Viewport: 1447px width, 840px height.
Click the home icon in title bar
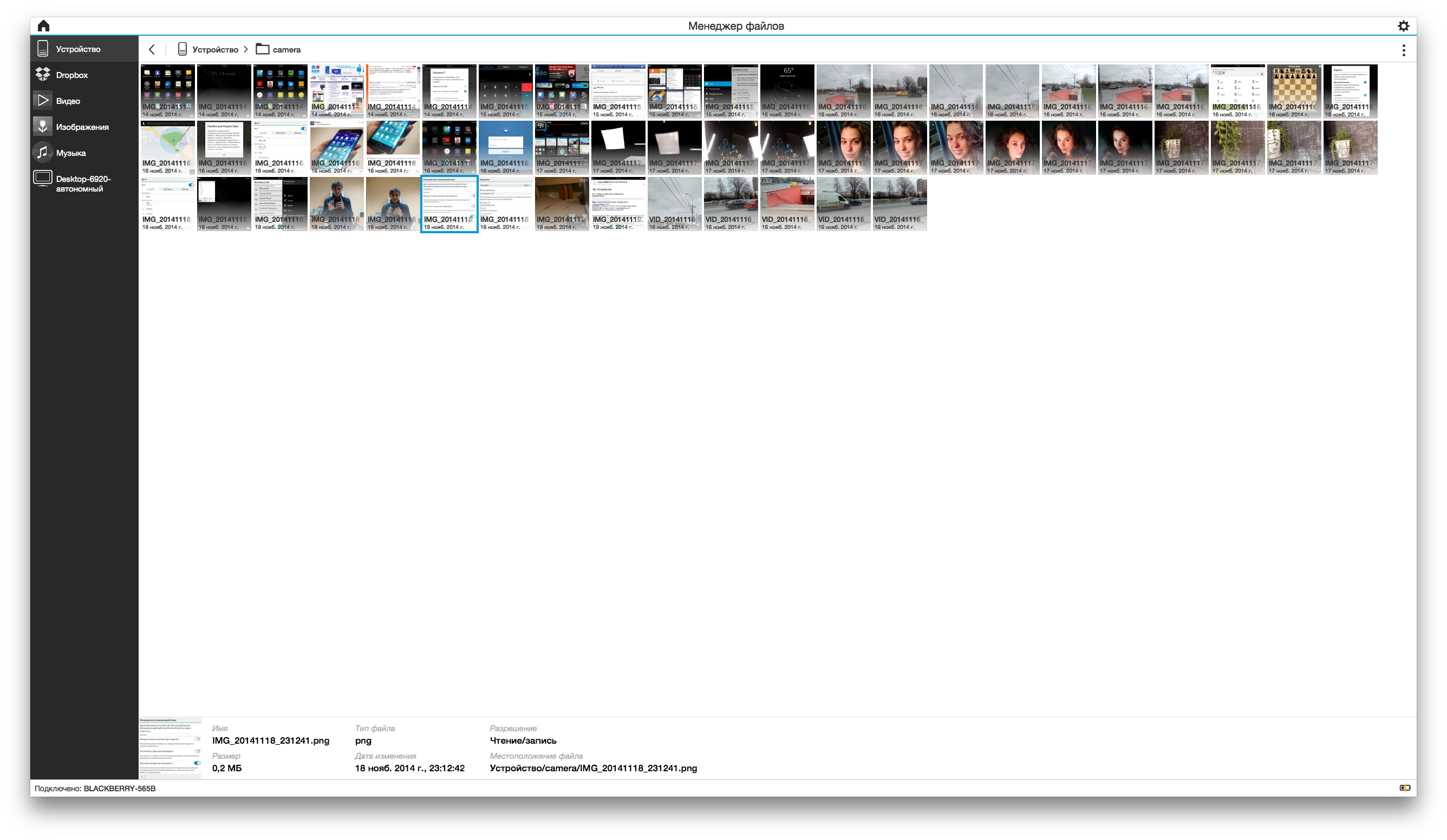(44, 26)
